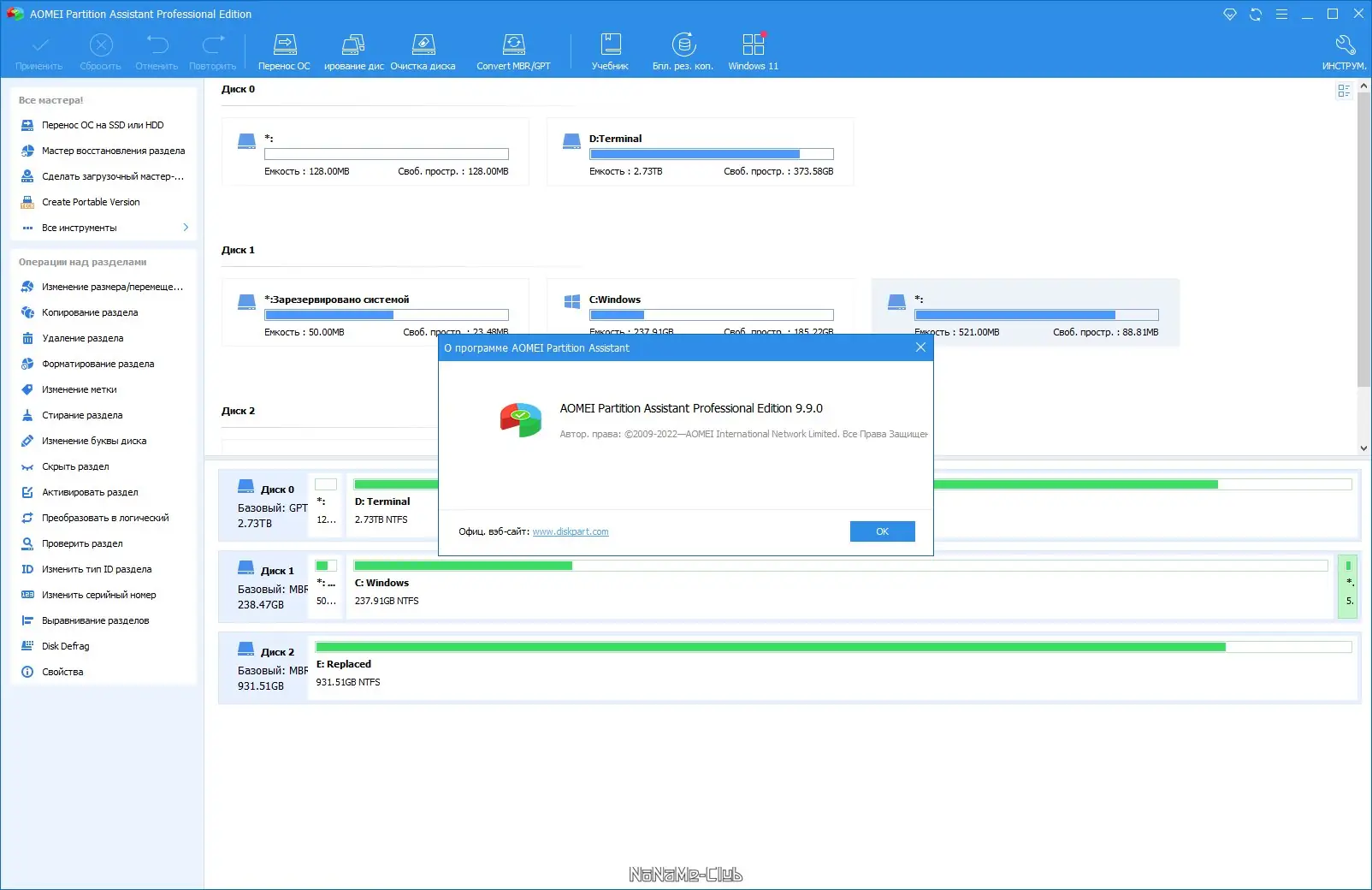Screen dimensions: 1372x890
Task: Open the www.diskpart.com link
Action: 571,531
